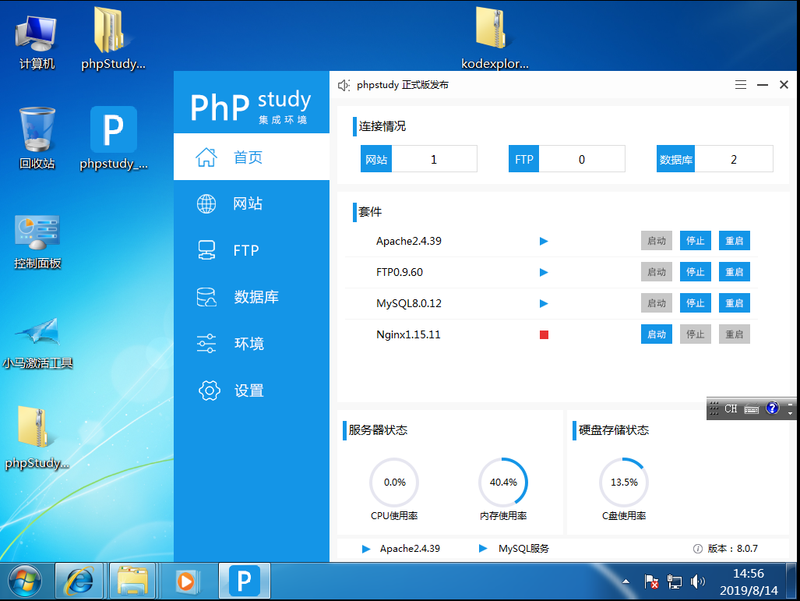Click the database icon beside 数据库
This screenshot has width=800, height=601.
[x=206, y=297]
